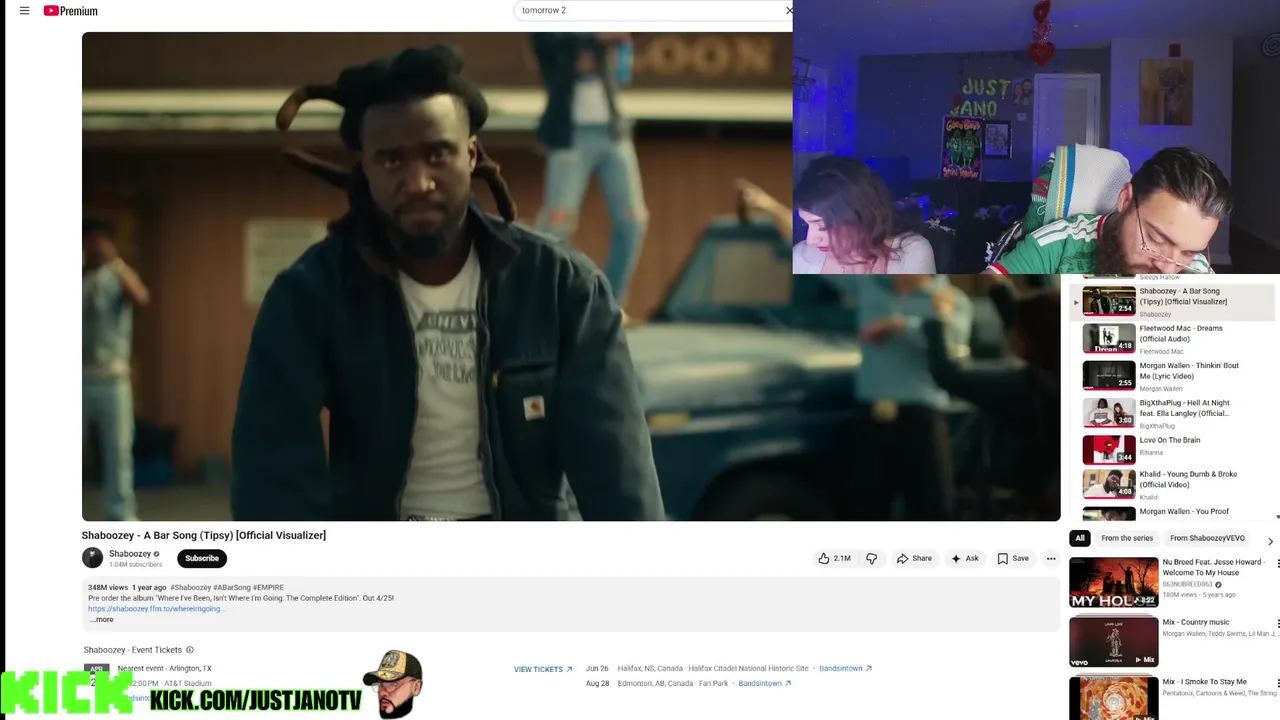Show more filter chips with the right chevron
The width and height of the screenshot is (1280, 720).
coord(1270,541)
